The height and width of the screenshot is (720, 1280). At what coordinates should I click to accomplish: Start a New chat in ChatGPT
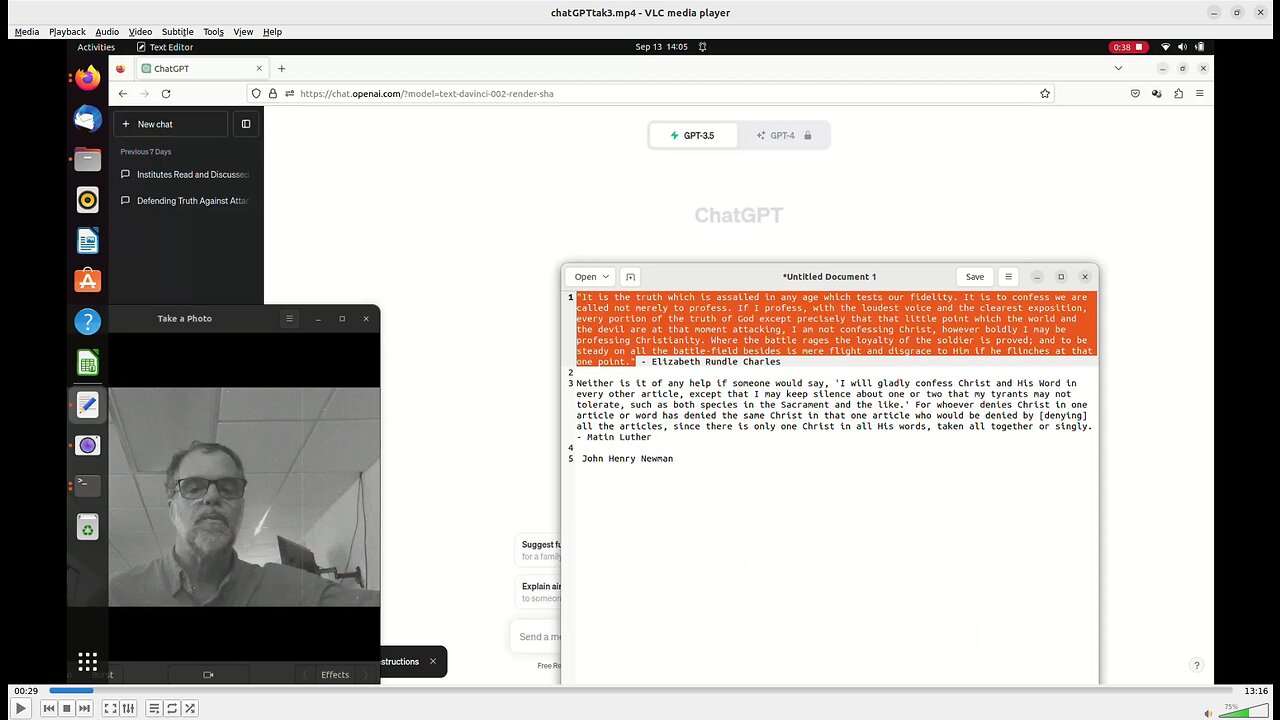coord(170,124)
